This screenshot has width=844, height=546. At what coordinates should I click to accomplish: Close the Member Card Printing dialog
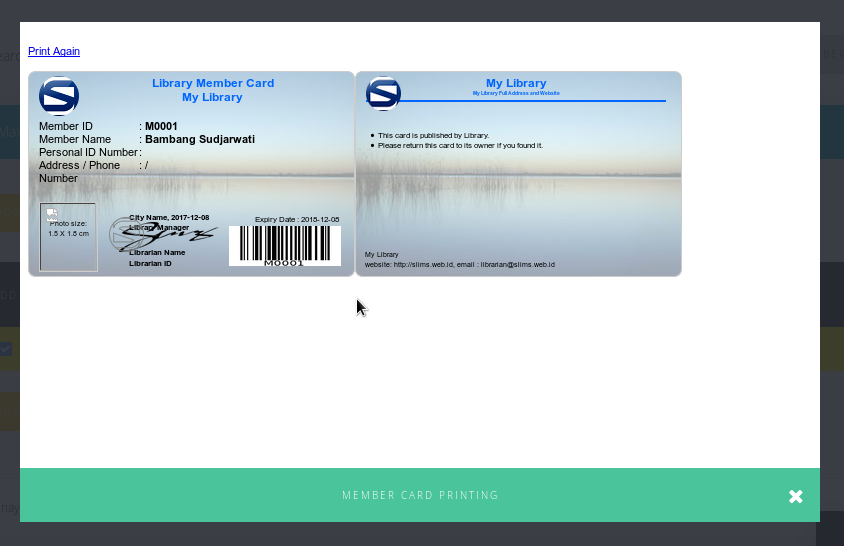pos(795,496)
